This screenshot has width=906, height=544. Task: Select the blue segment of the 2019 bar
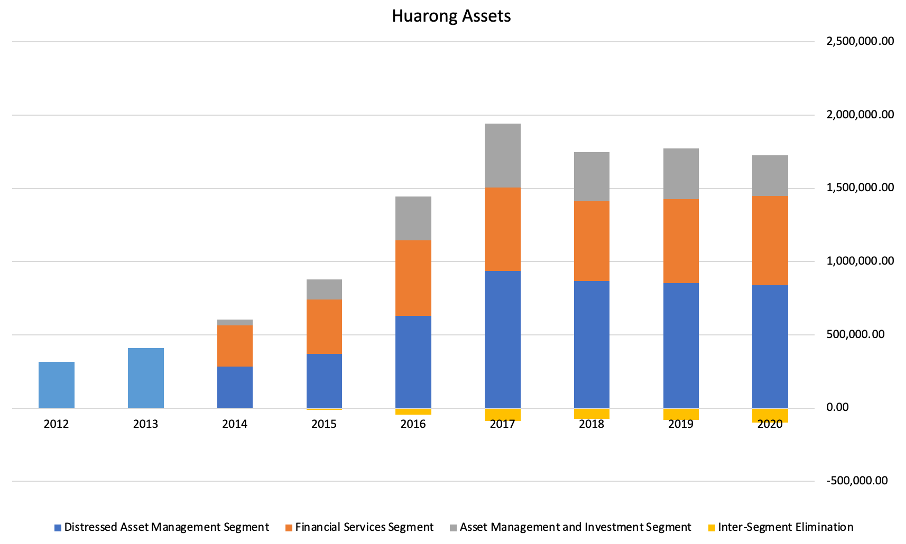[681, 346]
